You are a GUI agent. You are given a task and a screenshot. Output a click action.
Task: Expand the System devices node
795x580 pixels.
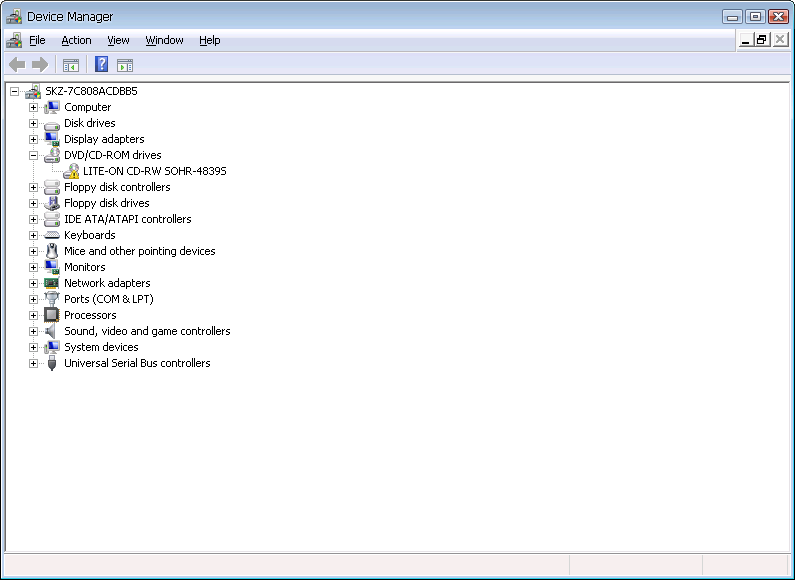tap(33, 347)
